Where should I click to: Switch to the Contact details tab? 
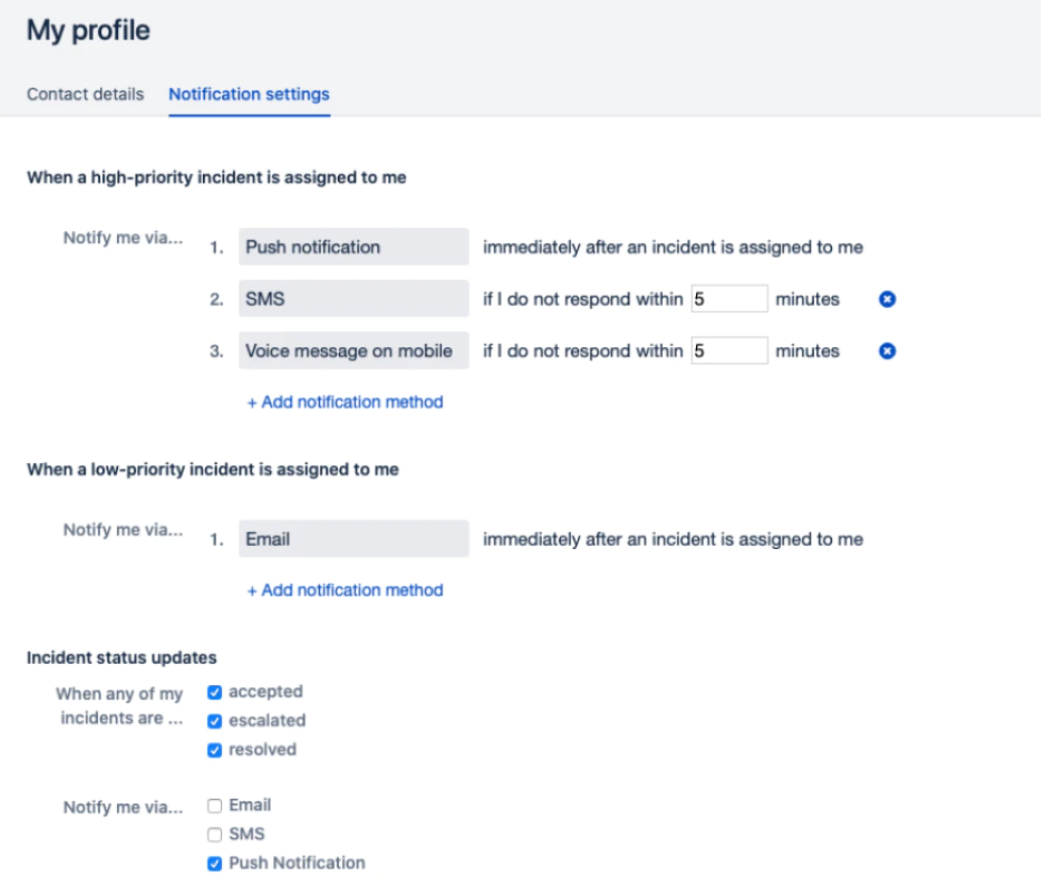[85, 95]
